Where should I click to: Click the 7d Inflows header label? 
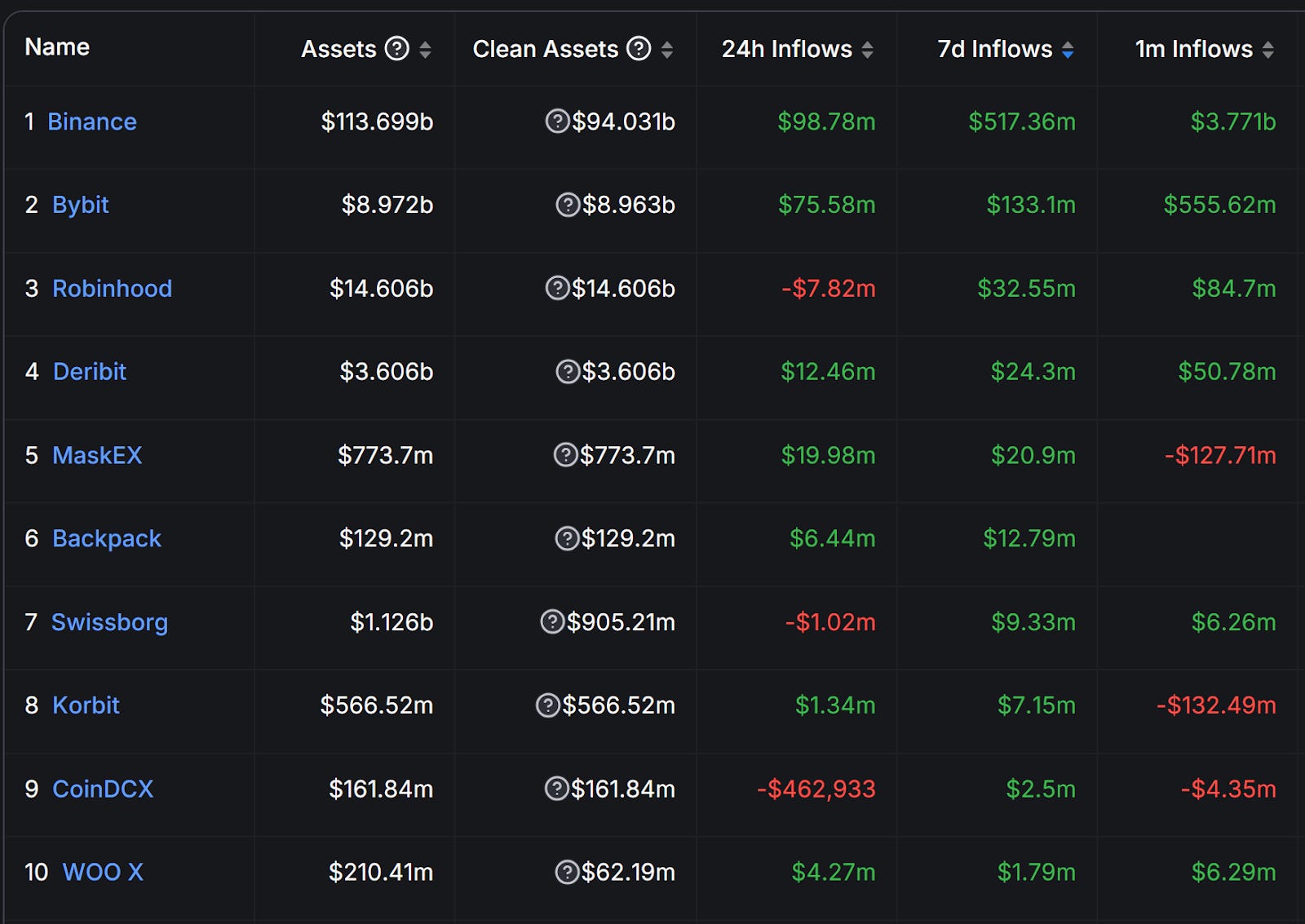pyautogui.click(x=995, y=49)
